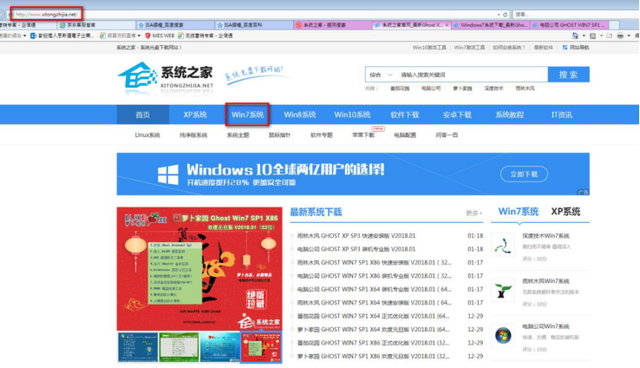The height and width of the screenshot is (368, 640).
Task: Open the Win7激活工具 top link
Action: (469, 47)
